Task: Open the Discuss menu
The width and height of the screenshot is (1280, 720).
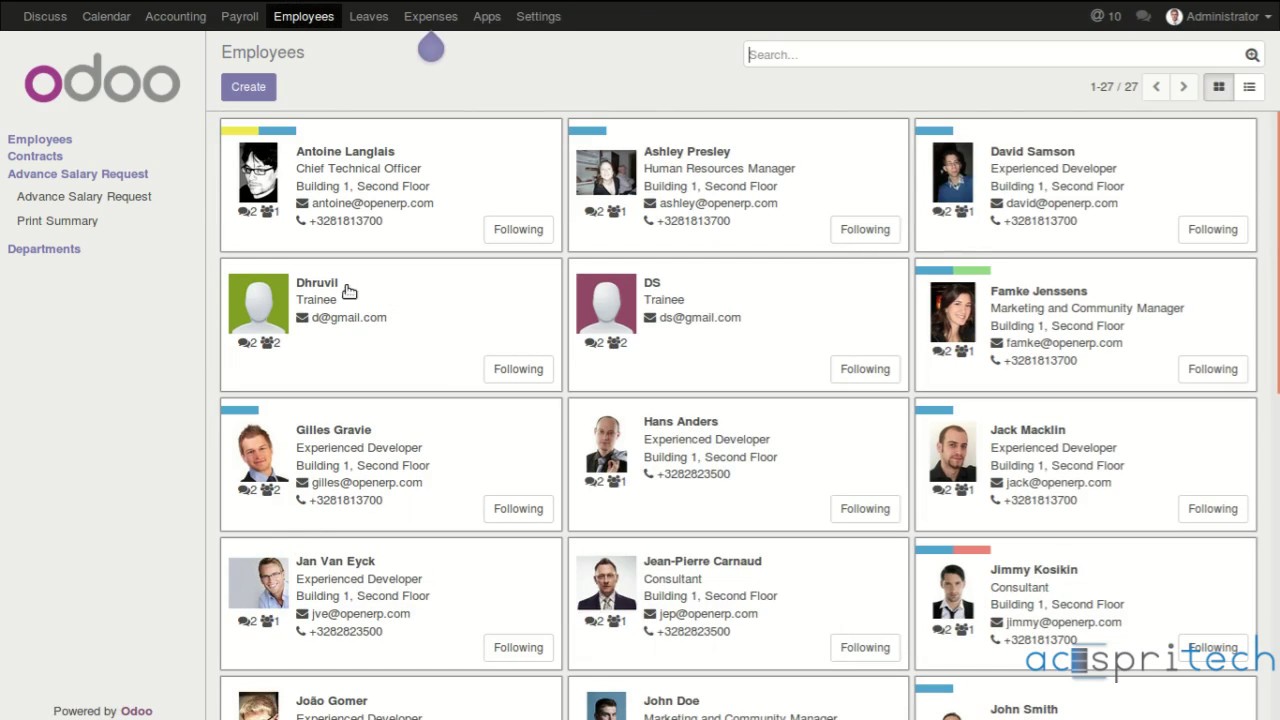Action: [45, 16]
